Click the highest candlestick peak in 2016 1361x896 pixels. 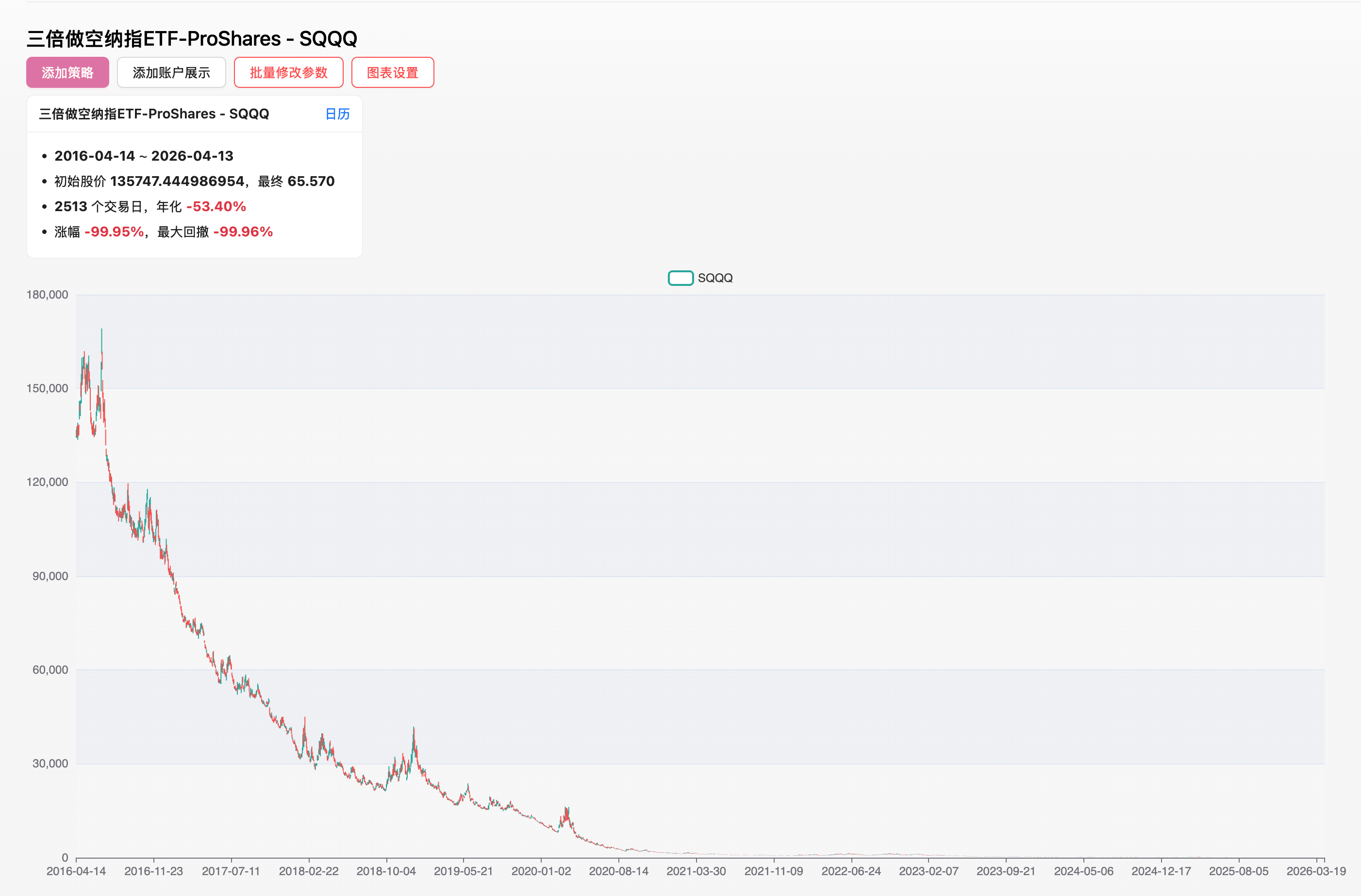pos(102,343)
